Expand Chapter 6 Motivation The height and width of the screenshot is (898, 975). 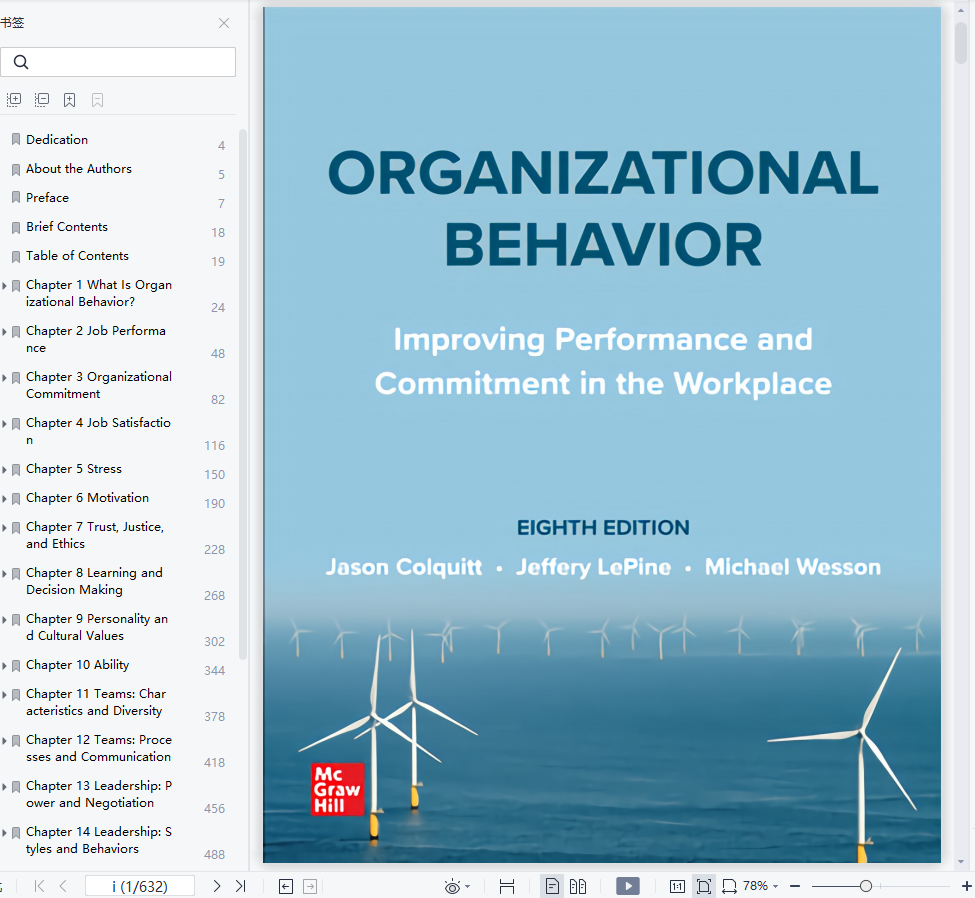(4, 499)
